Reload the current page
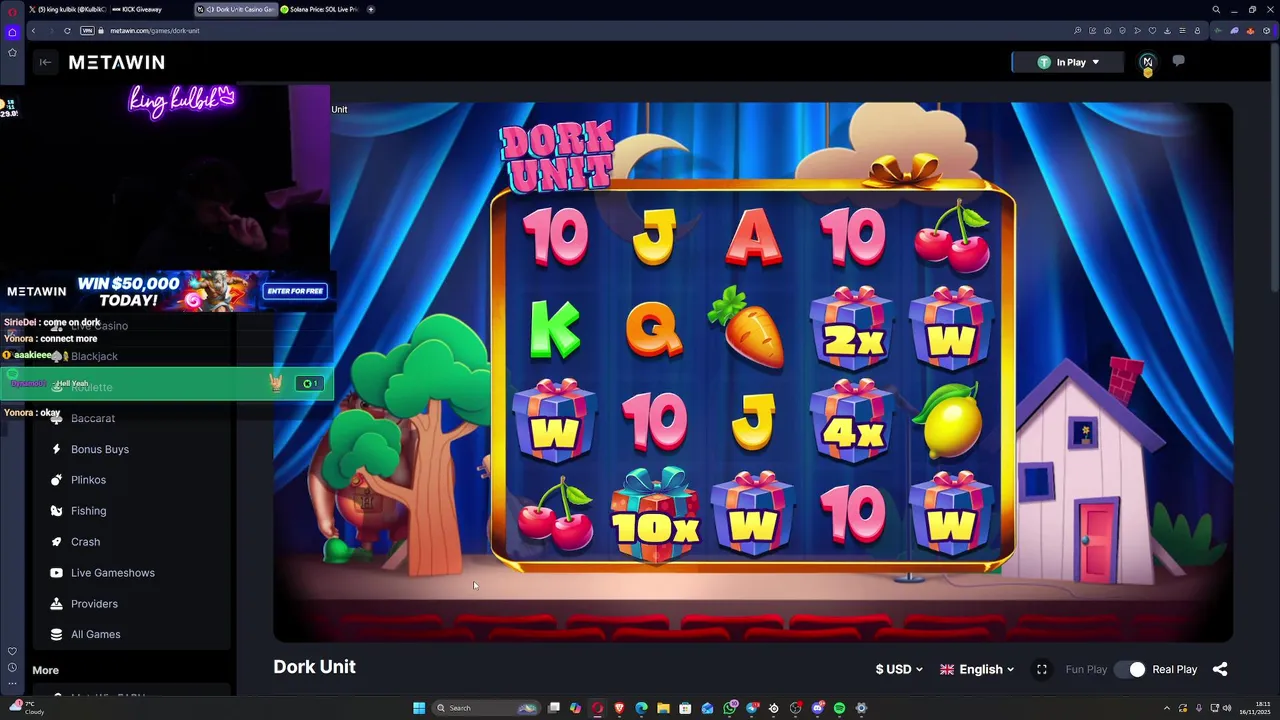 coord(67,31)
